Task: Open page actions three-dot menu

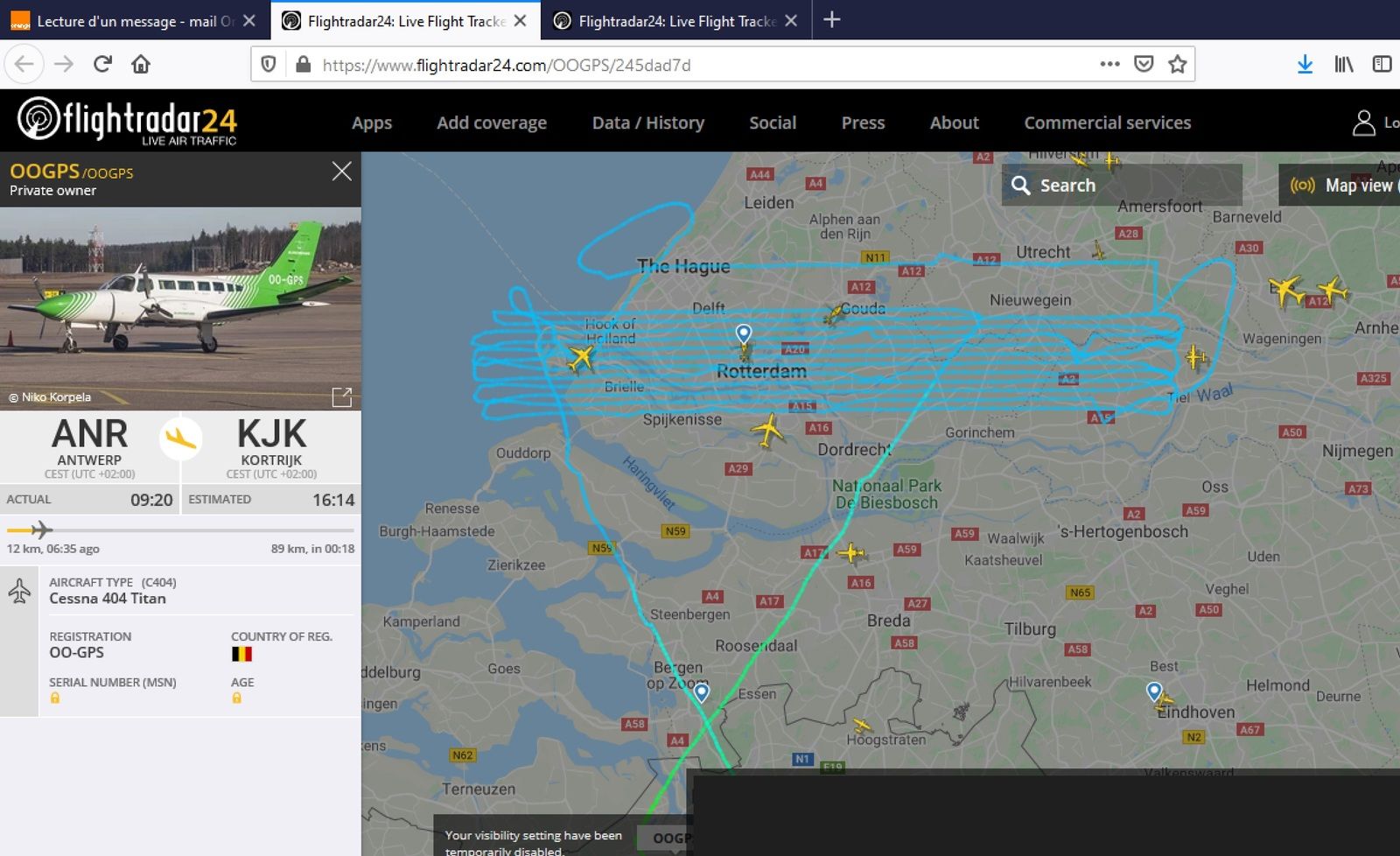Action: (1109, 64)
